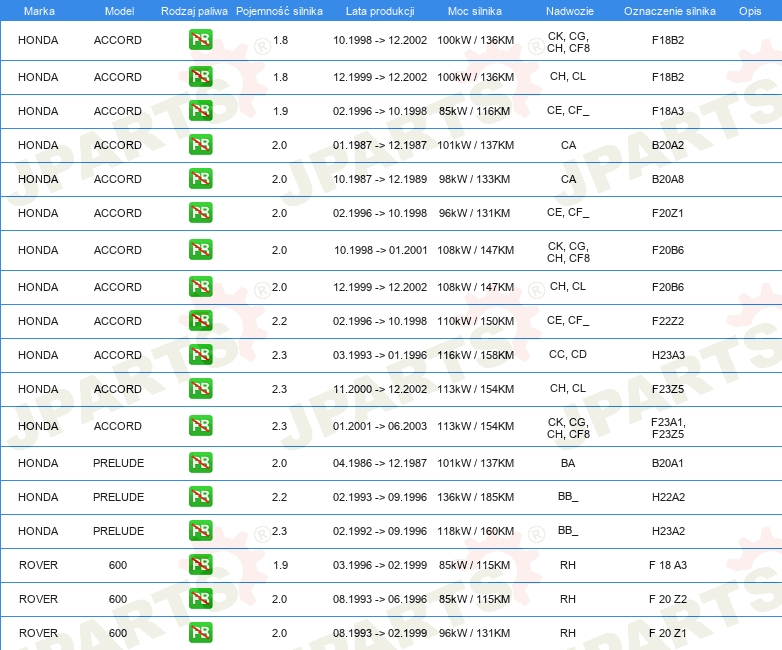Image resolution: width=782 pixels, height=650 pixels.
Task: Click the power value 98kW / 133KM
Action: 474,179
